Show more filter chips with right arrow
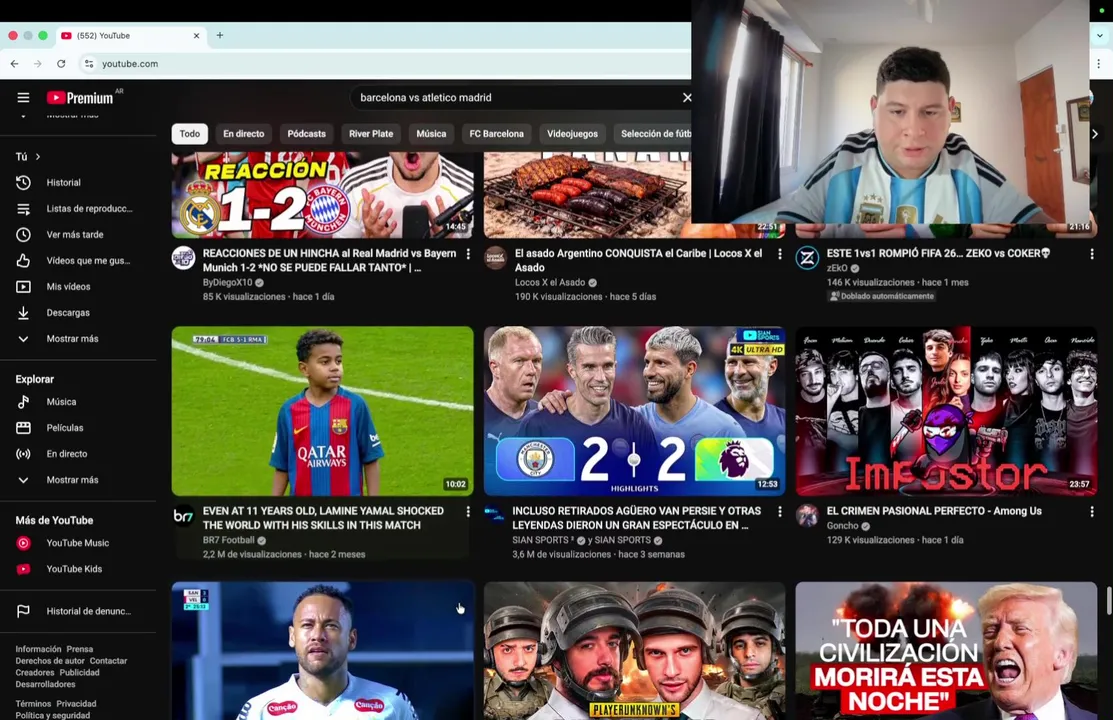1113x720 pixels. coord(1095,133)
